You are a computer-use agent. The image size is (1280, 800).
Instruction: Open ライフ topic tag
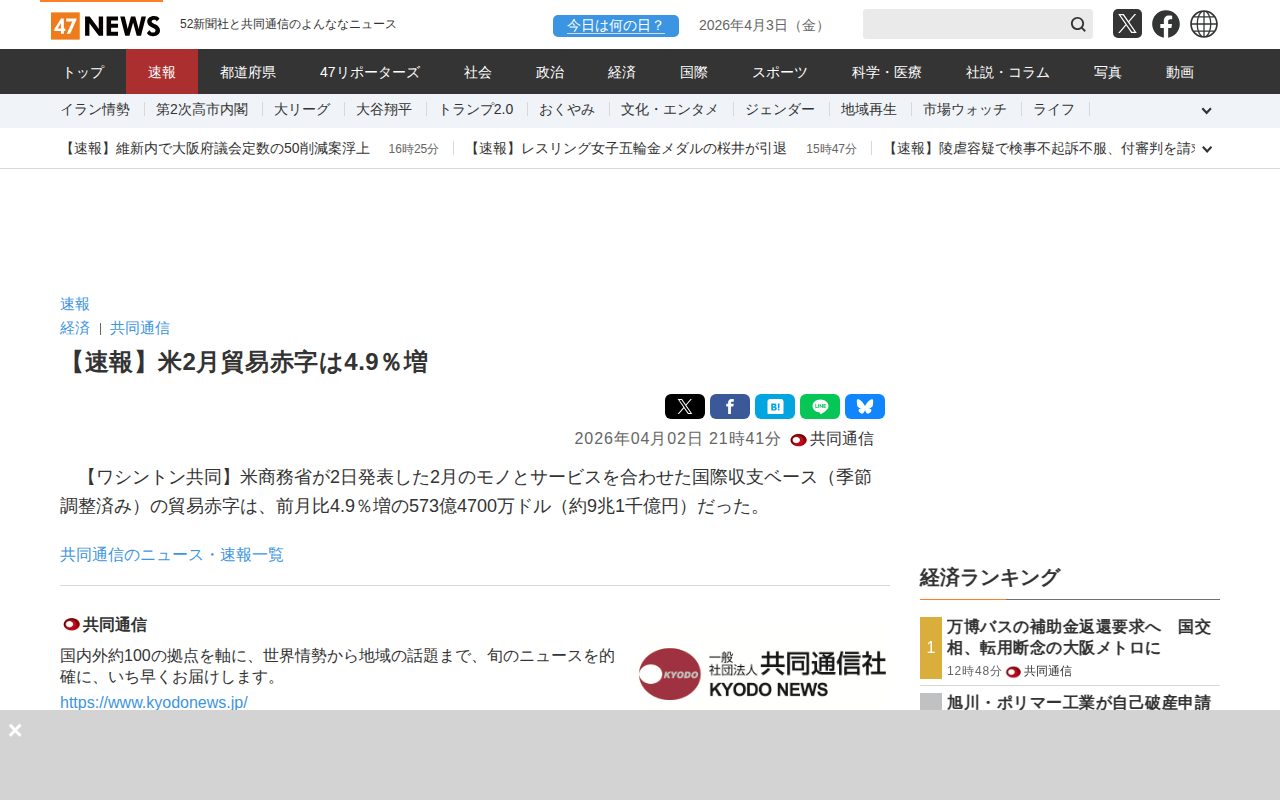1054,110
